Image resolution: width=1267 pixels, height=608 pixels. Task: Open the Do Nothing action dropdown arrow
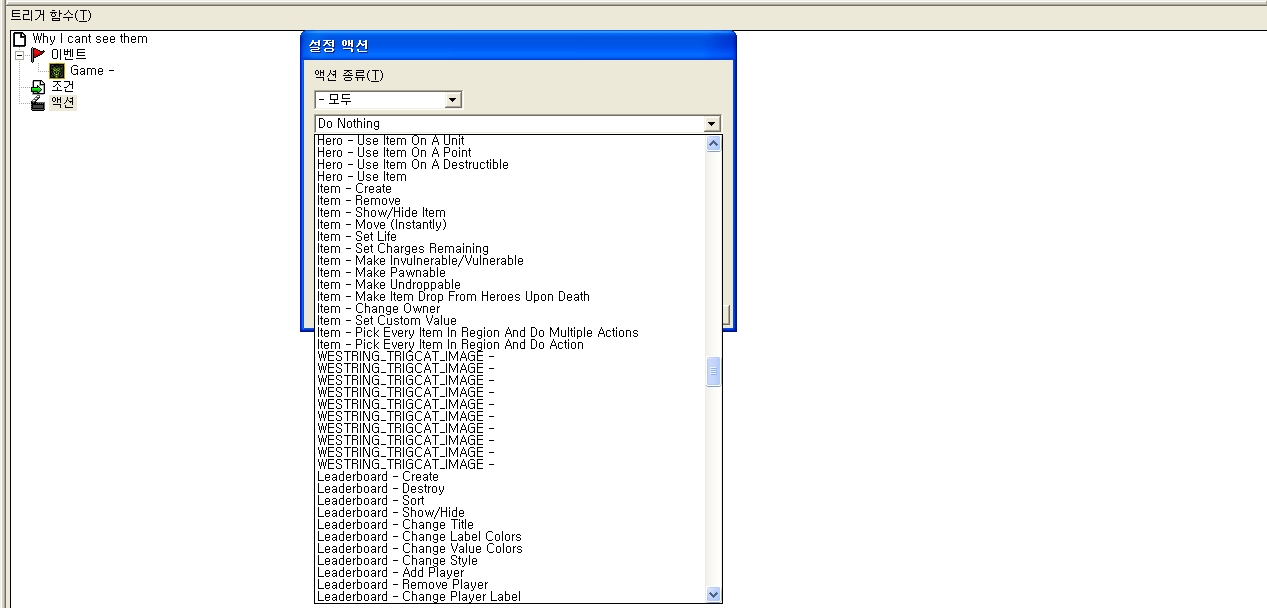(712, 124)
